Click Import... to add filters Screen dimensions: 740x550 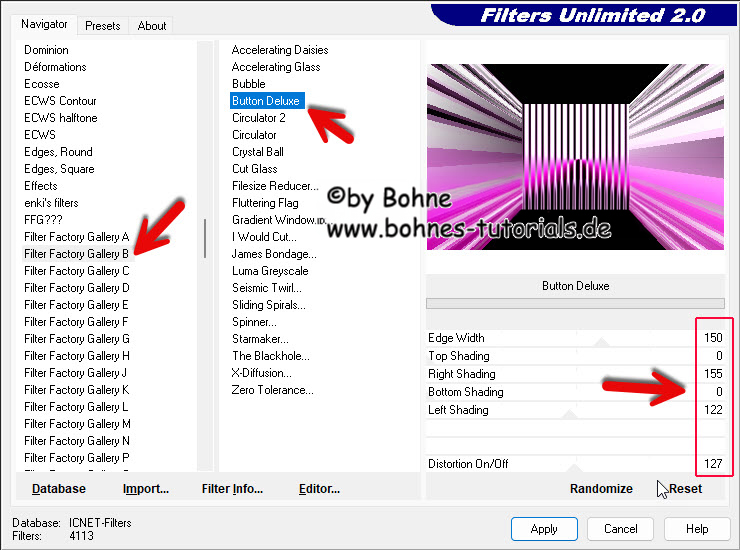(146, 488)
